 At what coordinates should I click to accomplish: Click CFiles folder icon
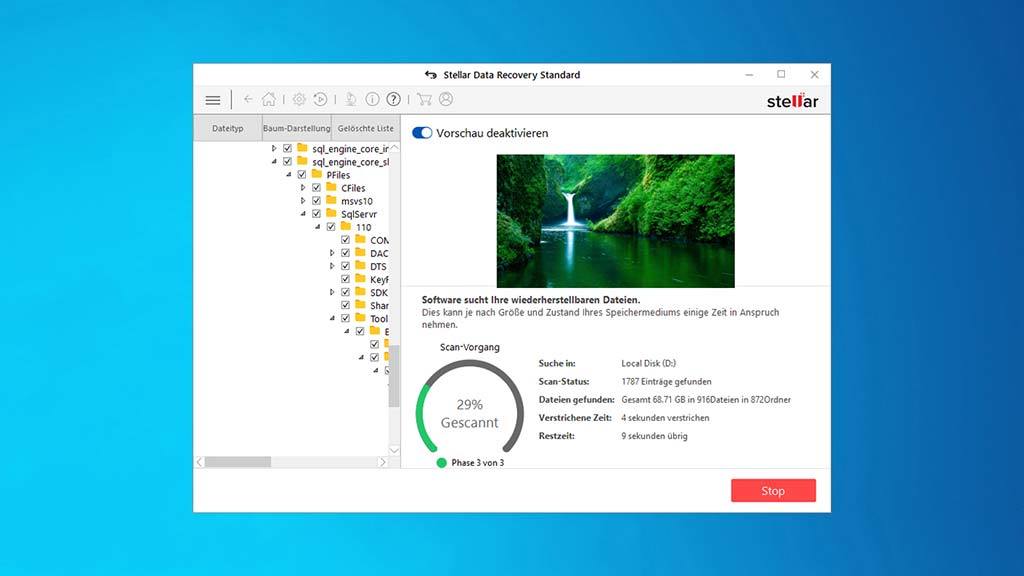click(x=331, y=187)
